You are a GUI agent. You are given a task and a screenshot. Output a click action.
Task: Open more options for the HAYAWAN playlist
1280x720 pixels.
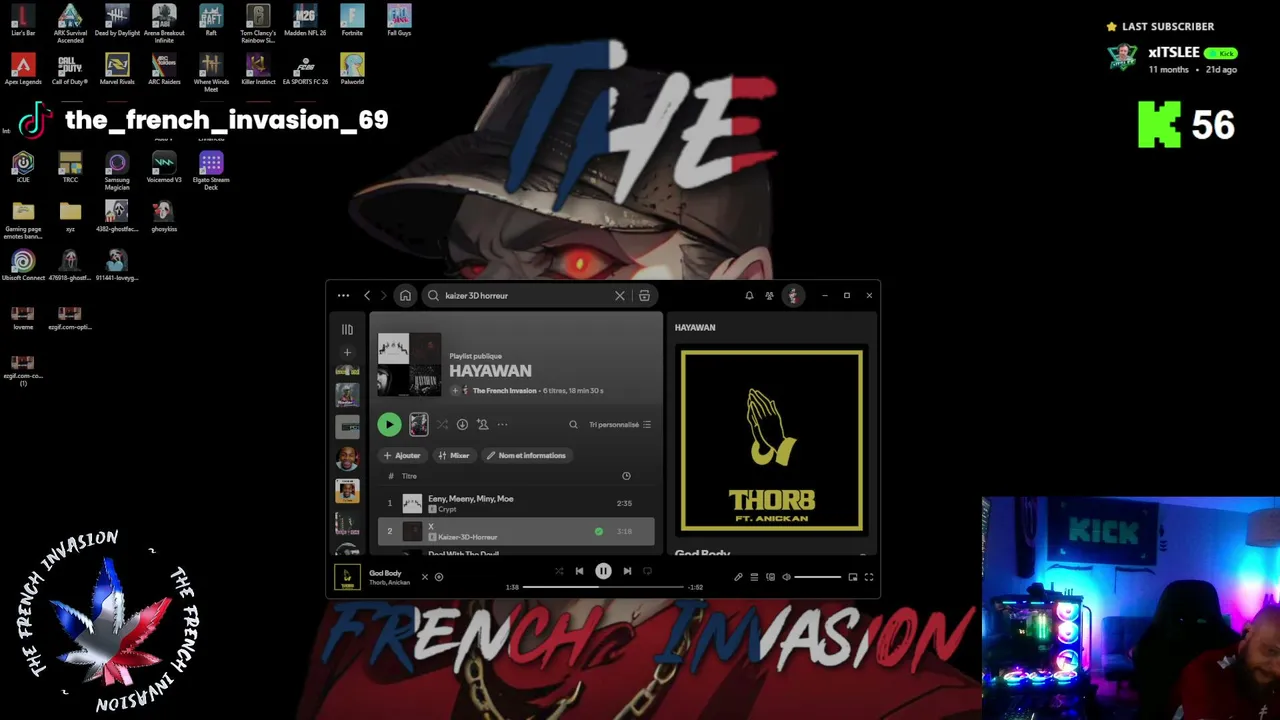[x=502, y=425]
